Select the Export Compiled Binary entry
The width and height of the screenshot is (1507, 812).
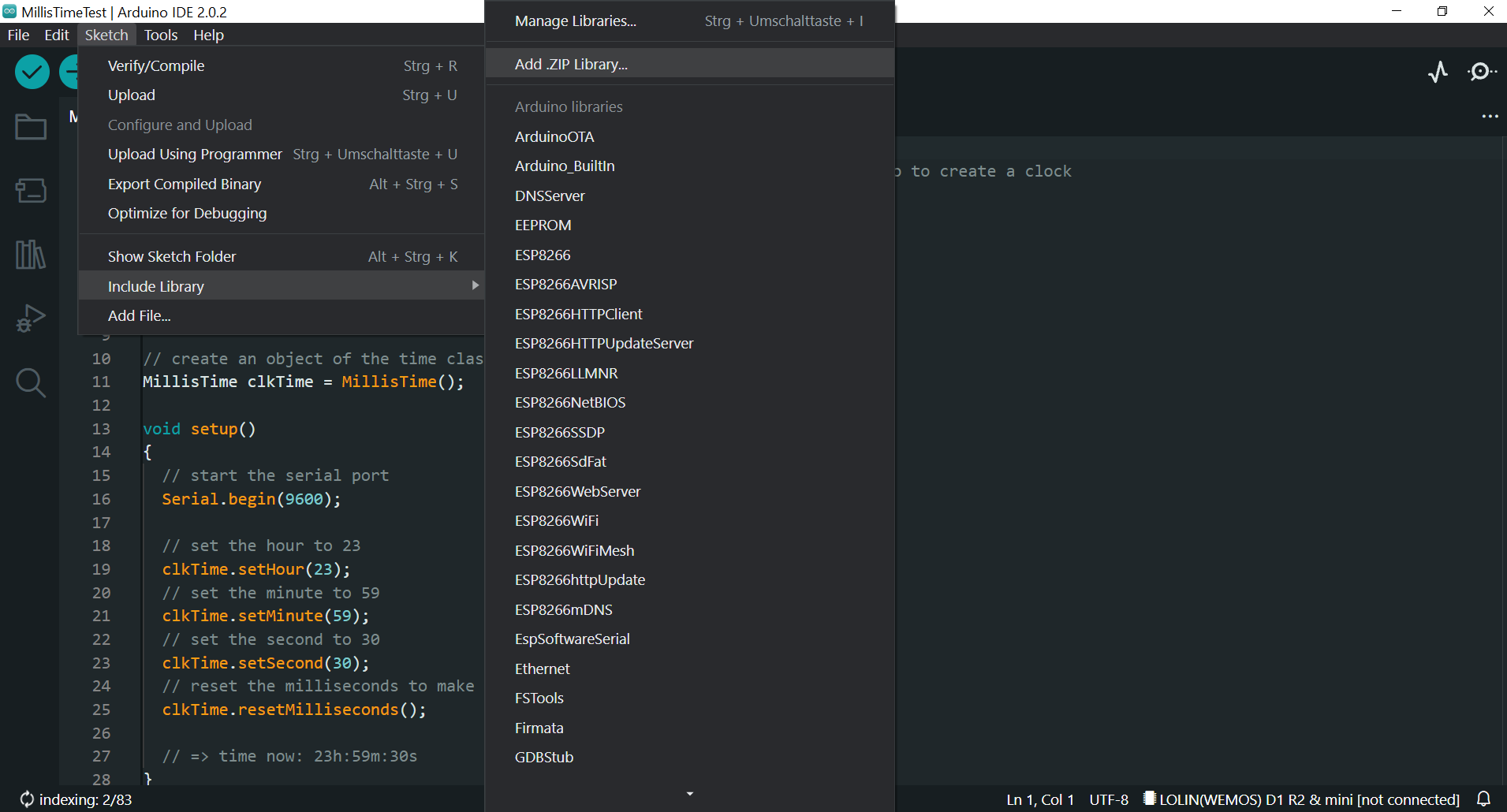click(184, 184)
